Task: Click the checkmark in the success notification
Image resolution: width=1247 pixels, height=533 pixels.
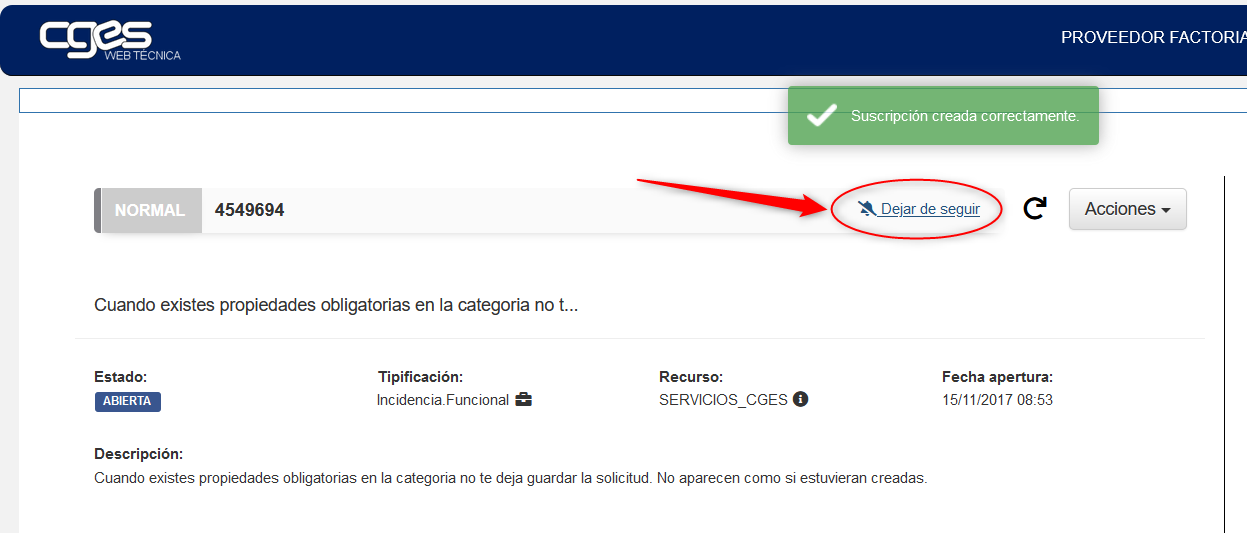Action: [821, 116]
